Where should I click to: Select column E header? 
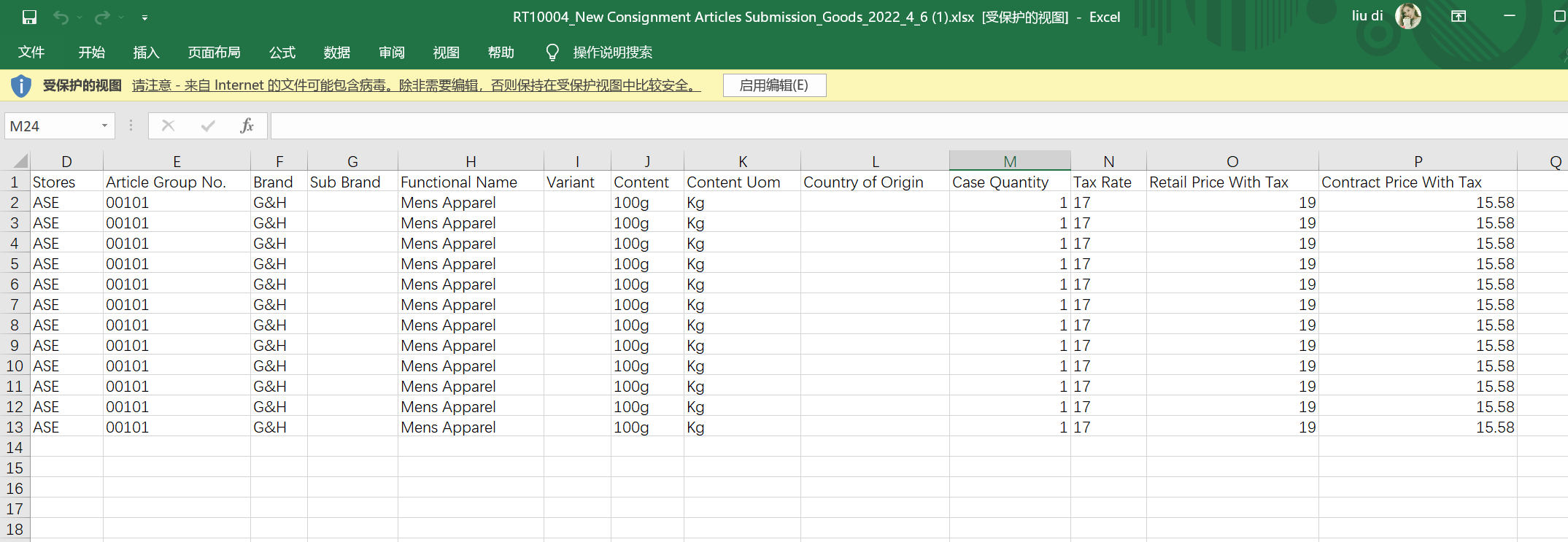(177, 161)
